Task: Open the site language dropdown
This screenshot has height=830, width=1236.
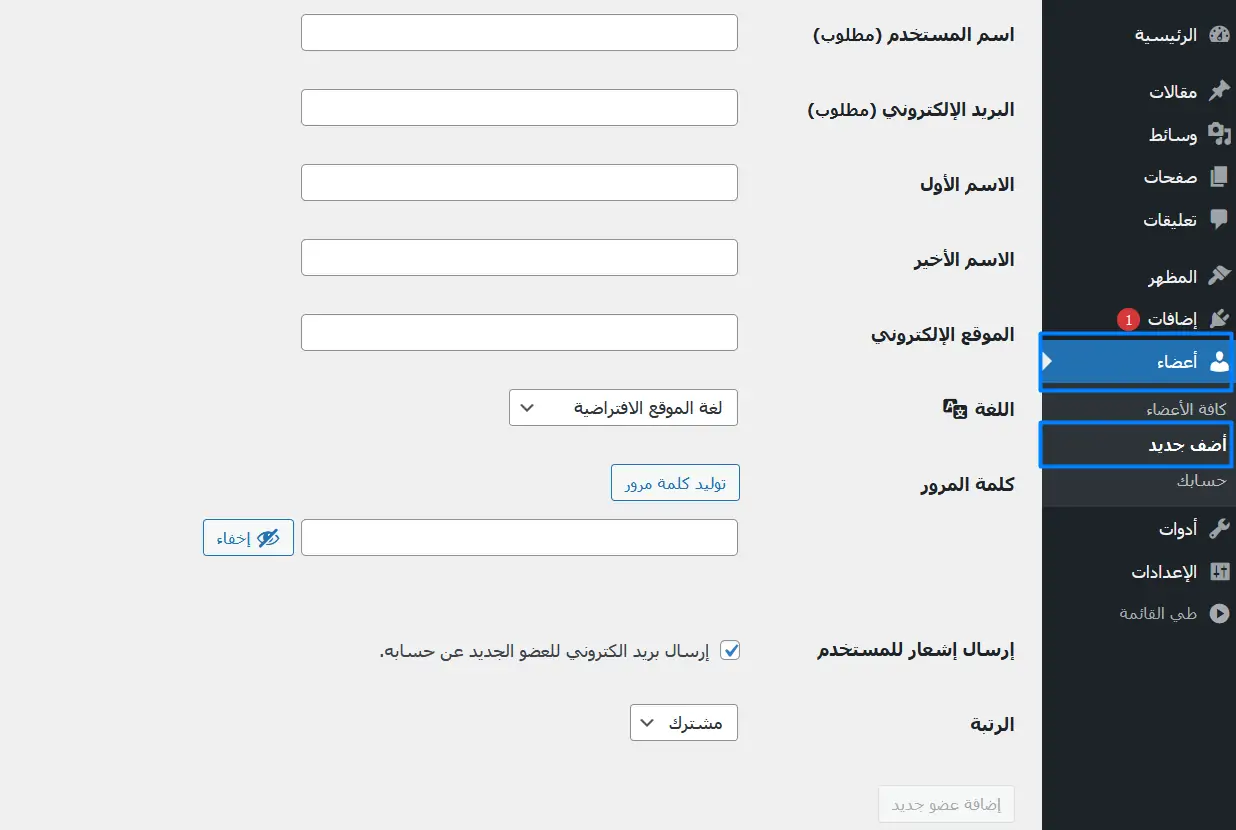Action: [623, 408]
